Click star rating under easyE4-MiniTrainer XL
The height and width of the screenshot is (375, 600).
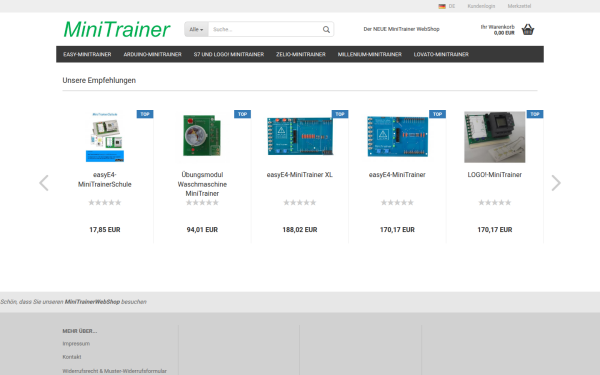click(300, 202)
